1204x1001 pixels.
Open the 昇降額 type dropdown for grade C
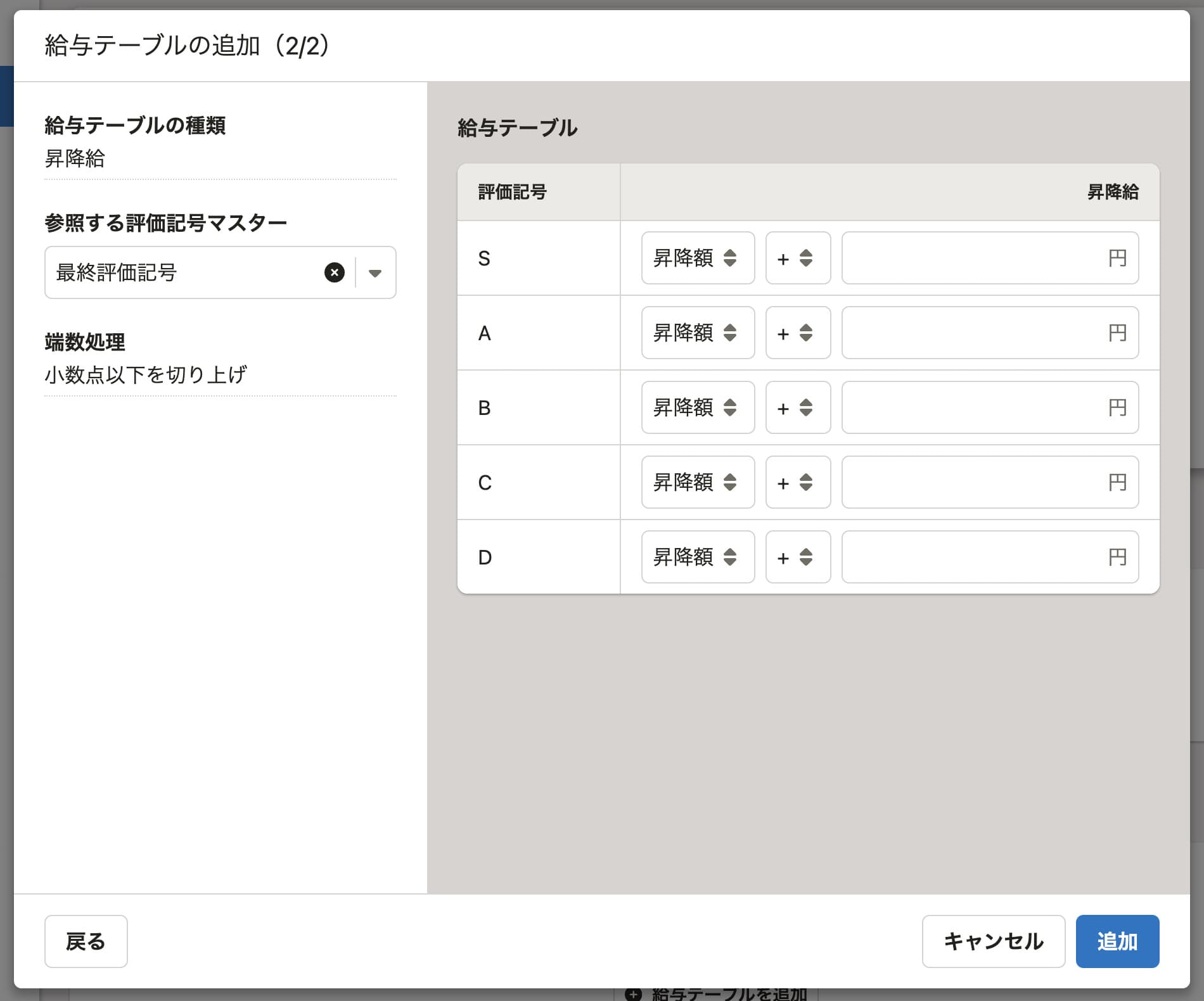(x=697, y=482)
